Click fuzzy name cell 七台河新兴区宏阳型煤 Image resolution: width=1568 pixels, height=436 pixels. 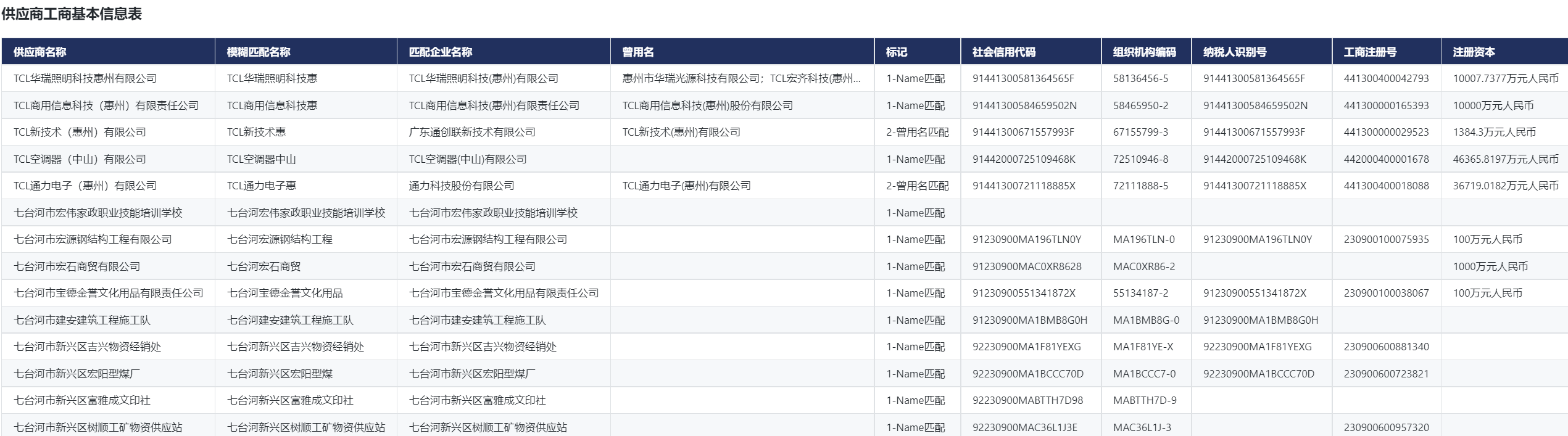280,374
